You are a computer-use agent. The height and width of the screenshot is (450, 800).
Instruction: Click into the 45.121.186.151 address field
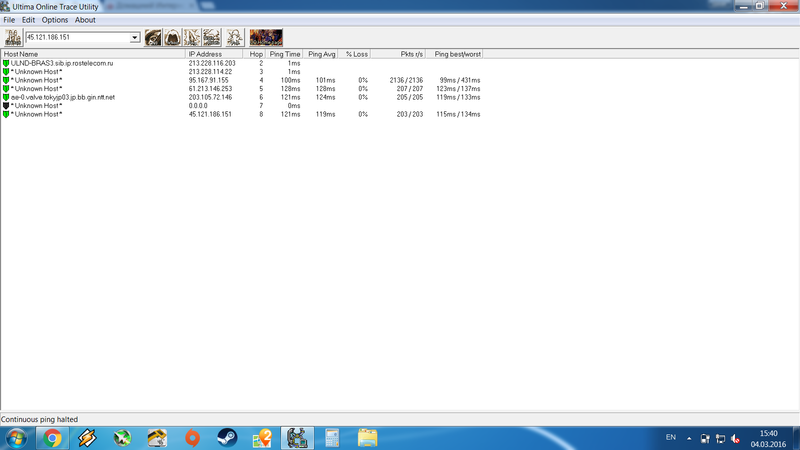[x=78, y=38]
